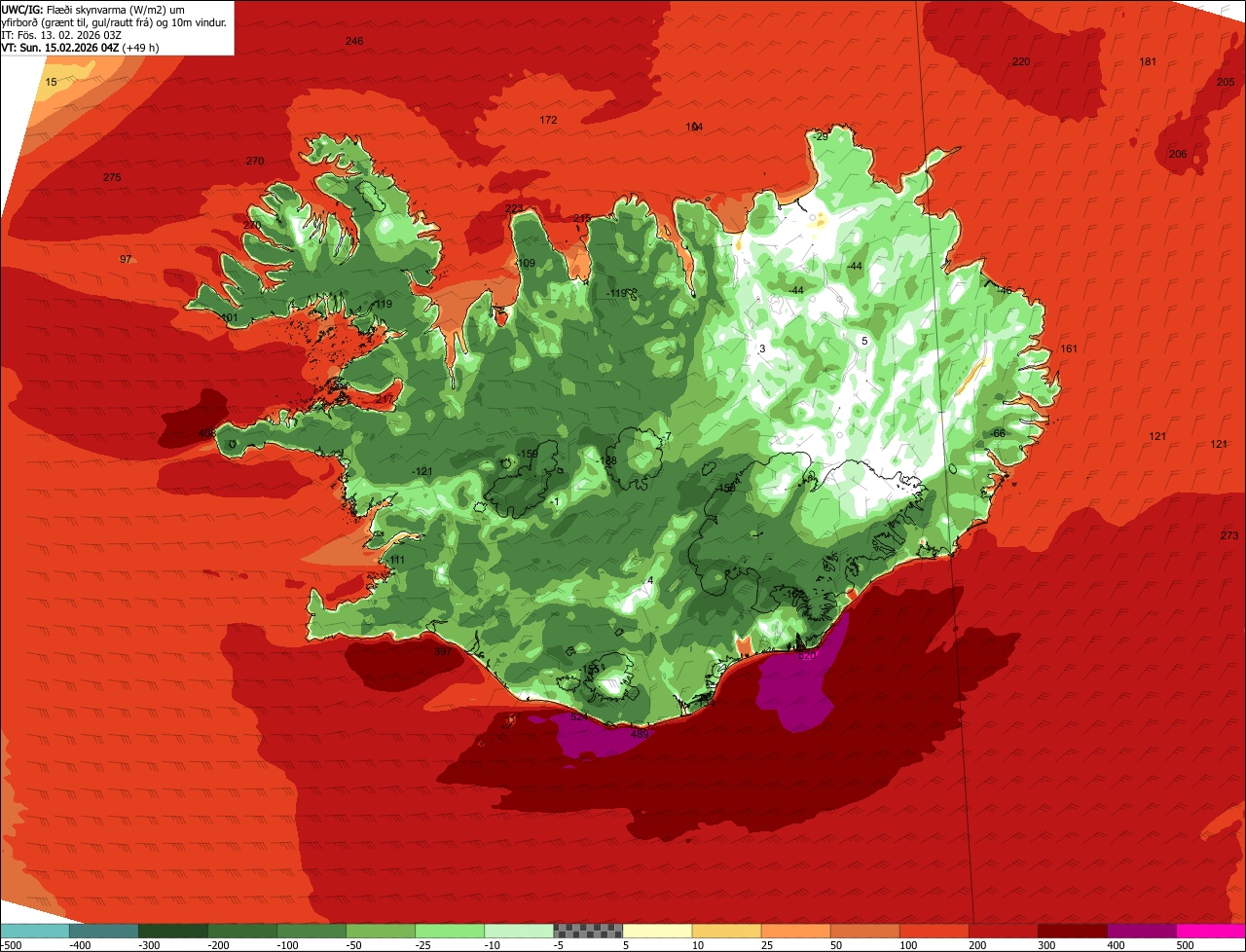Click the light teal -500 to -400 legend swatch
The width and height of the screenshot is (1246, 952).
[35, 931]
